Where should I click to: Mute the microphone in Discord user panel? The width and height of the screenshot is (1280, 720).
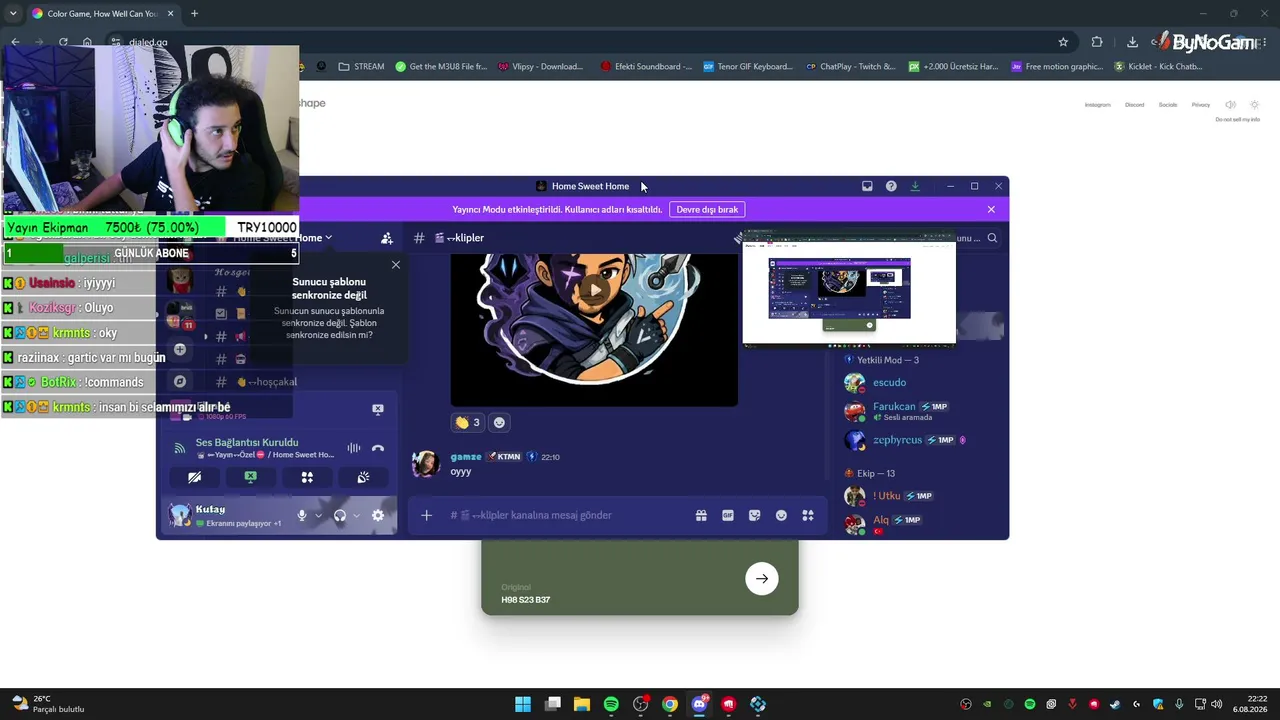[302, 516]
